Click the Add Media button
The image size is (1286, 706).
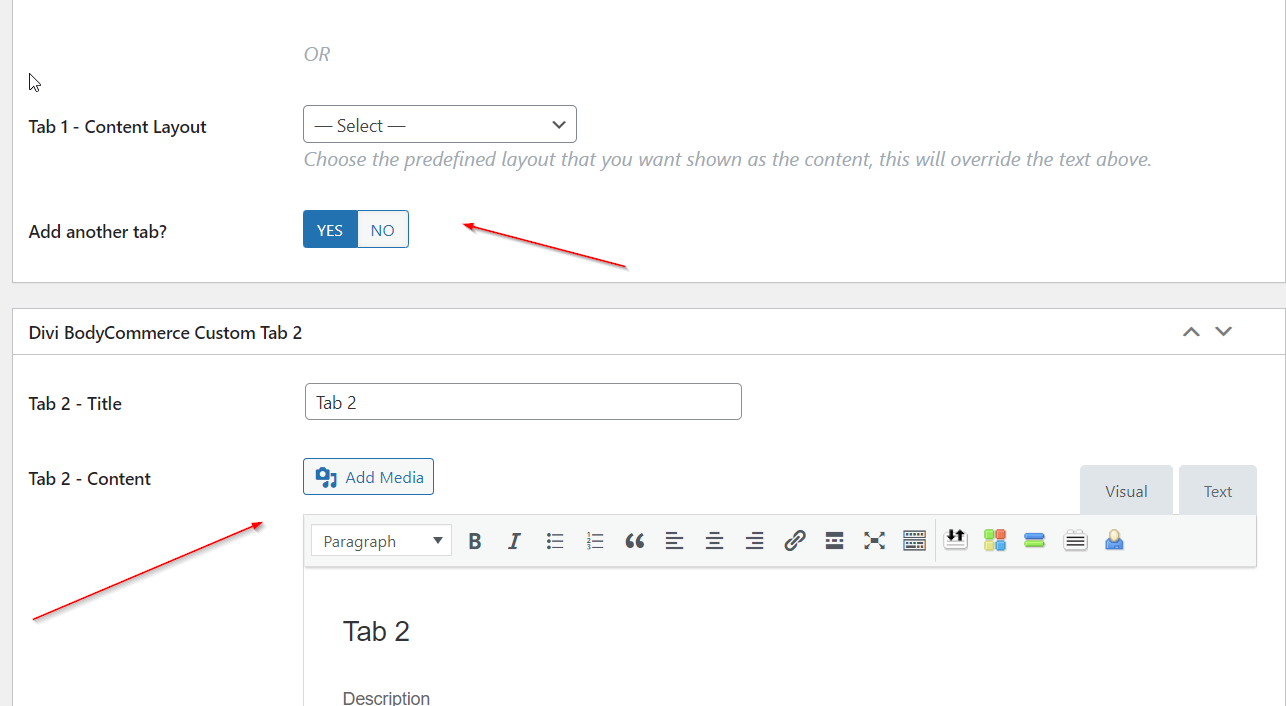click(369, 477)
